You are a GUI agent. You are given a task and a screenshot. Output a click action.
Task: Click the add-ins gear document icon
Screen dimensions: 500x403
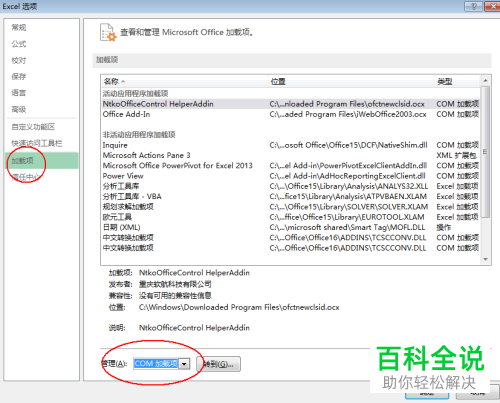point(108,32)
